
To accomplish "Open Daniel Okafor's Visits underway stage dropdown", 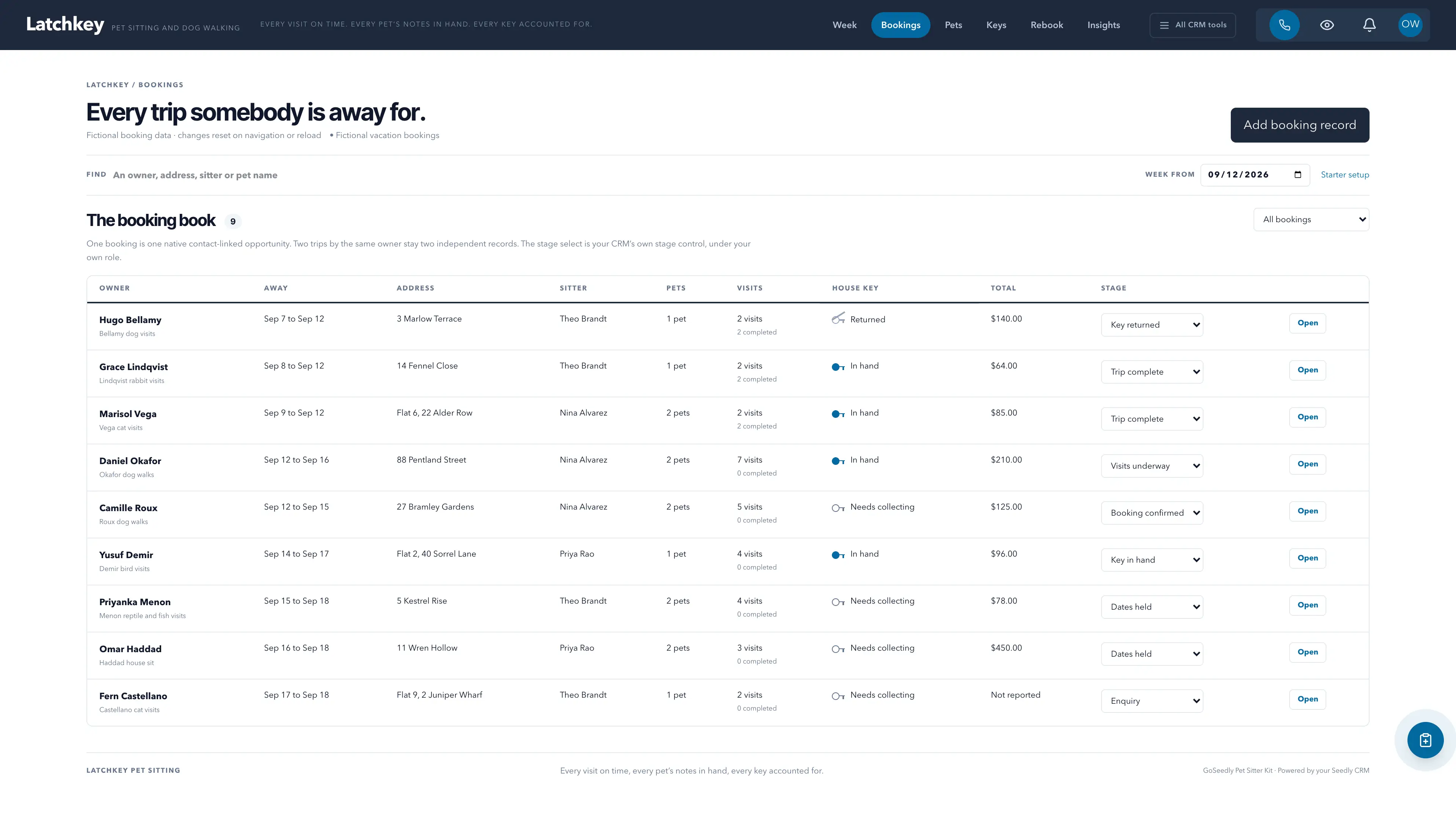I will tap(1152, 466).
